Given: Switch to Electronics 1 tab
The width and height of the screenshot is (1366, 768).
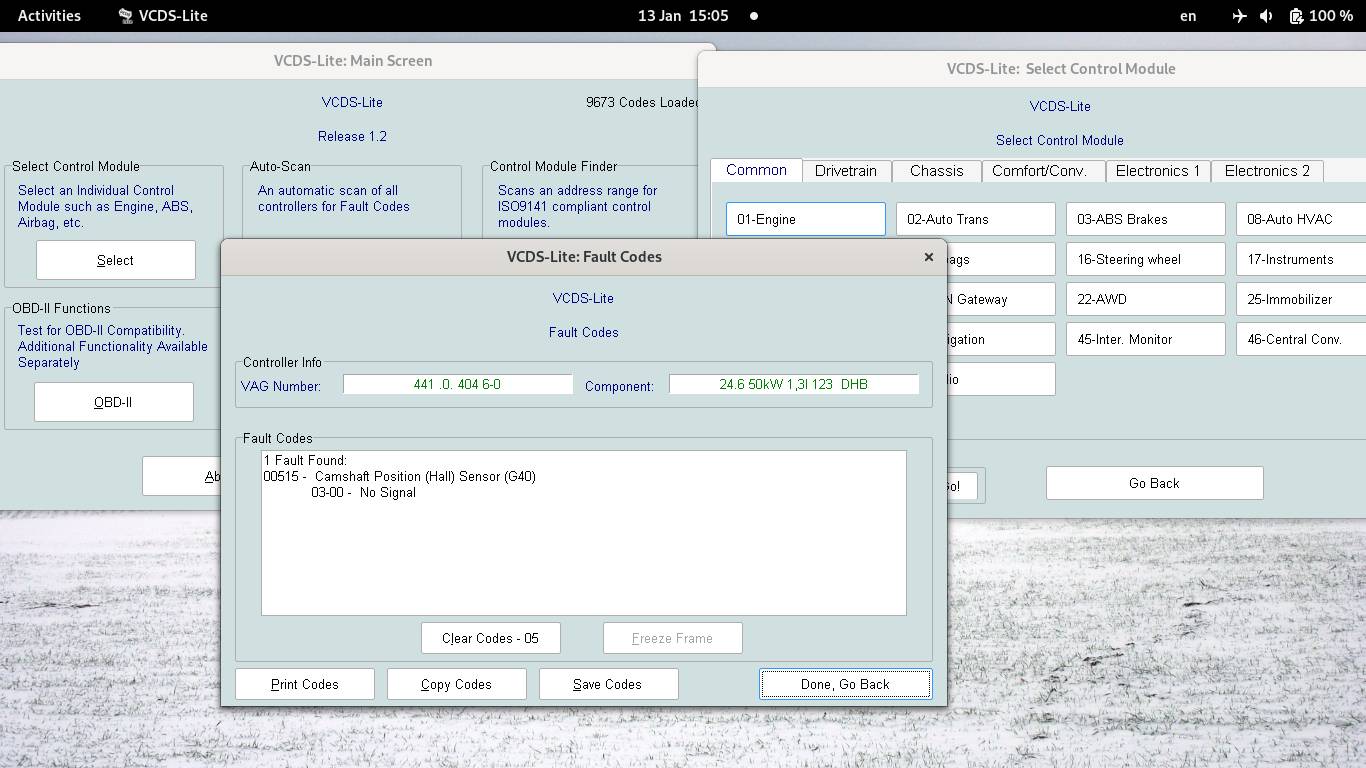Looking at the screenshot, I should click(x=1158, y=171).
